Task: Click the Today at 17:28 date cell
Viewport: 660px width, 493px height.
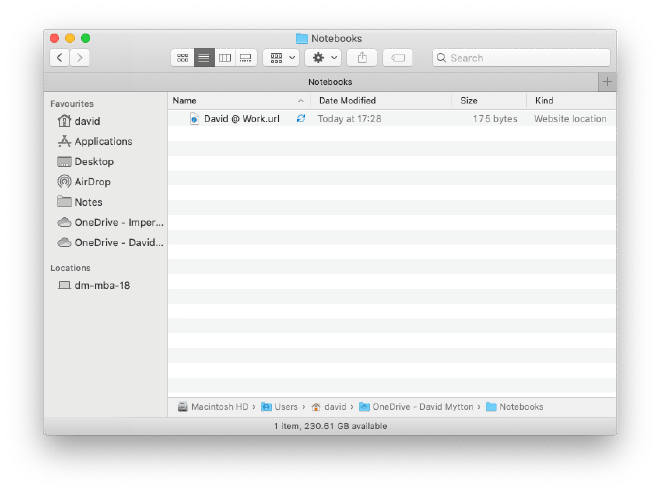Action: [x=349, y=119]
